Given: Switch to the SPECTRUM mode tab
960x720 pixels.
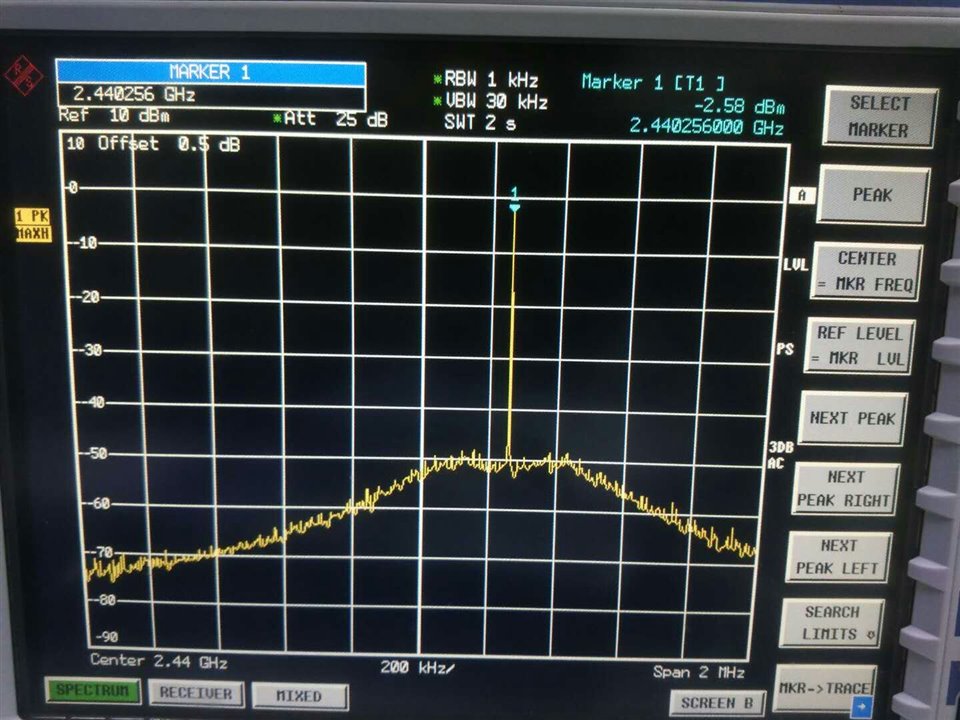Looking at the screenshot, I should point(93,691).
